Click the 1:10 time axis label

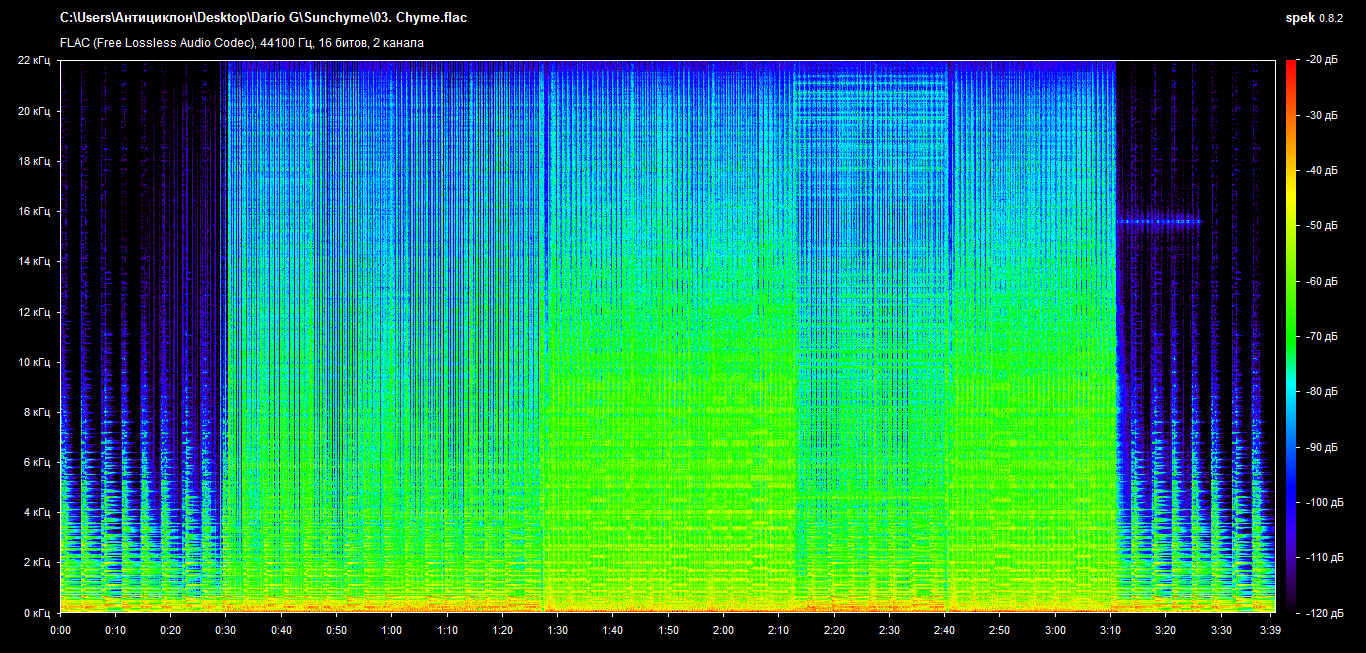tap(448, 631)
